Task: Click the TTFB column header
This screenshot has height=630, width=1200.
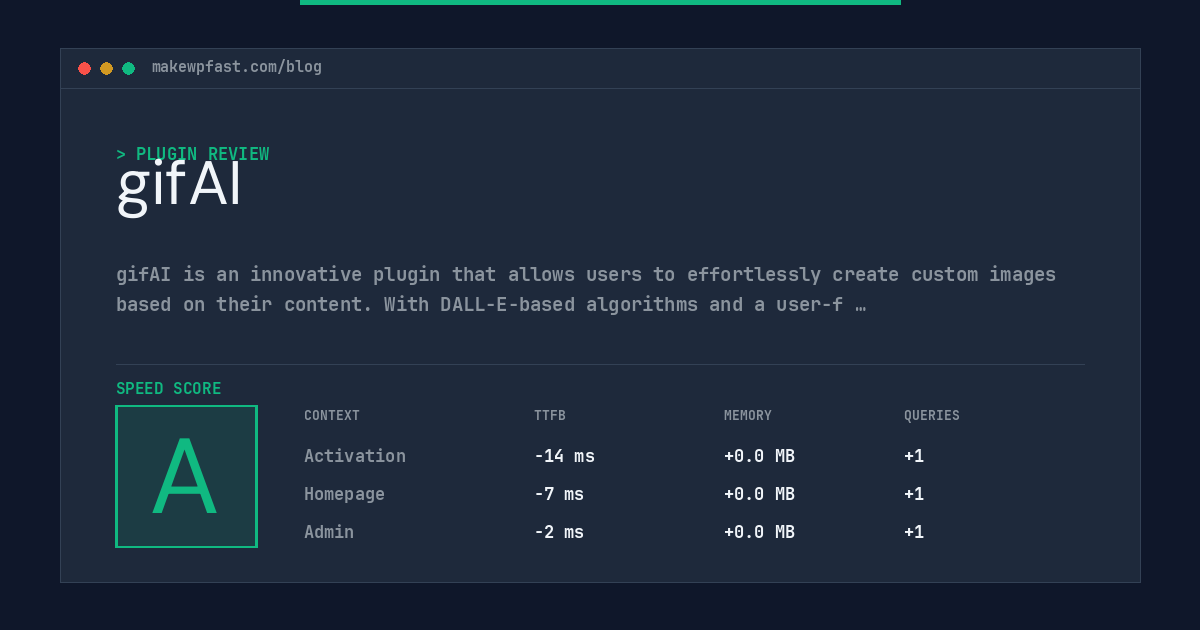Action: [x=550, y=416]
